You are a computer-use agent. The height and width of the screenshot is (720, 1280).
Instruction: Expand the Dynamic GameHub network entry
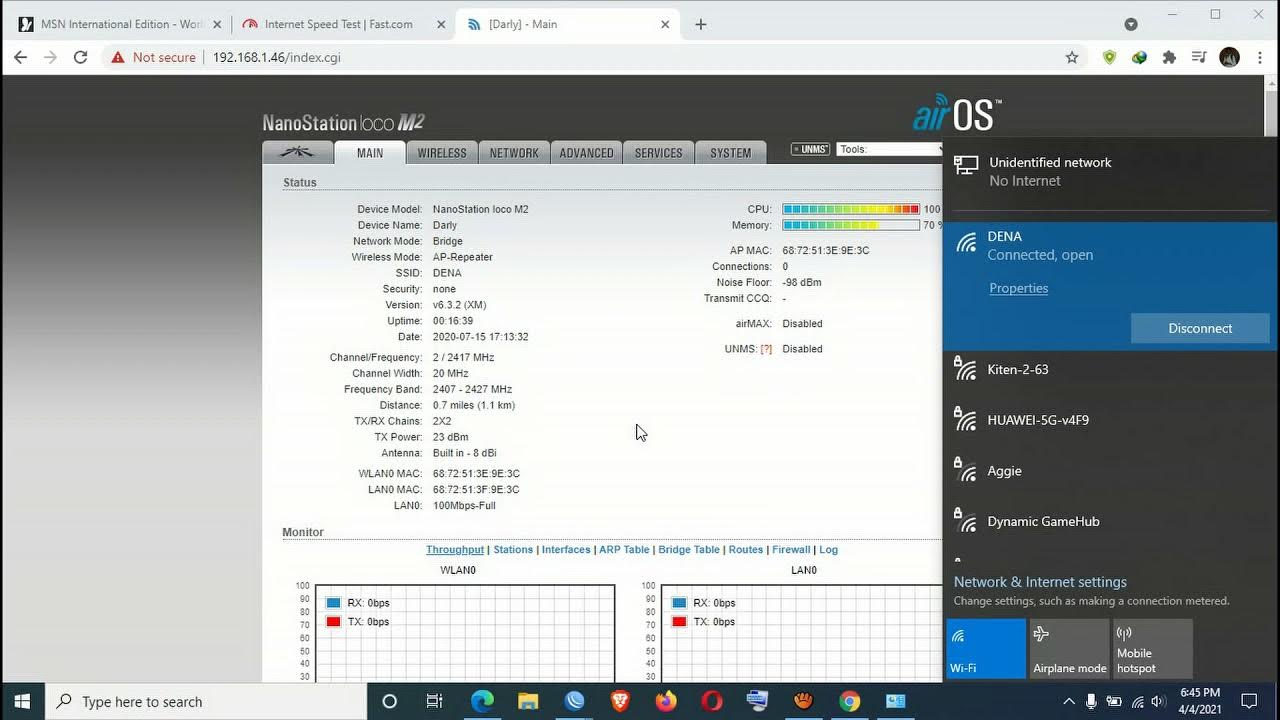(1111, 521)
